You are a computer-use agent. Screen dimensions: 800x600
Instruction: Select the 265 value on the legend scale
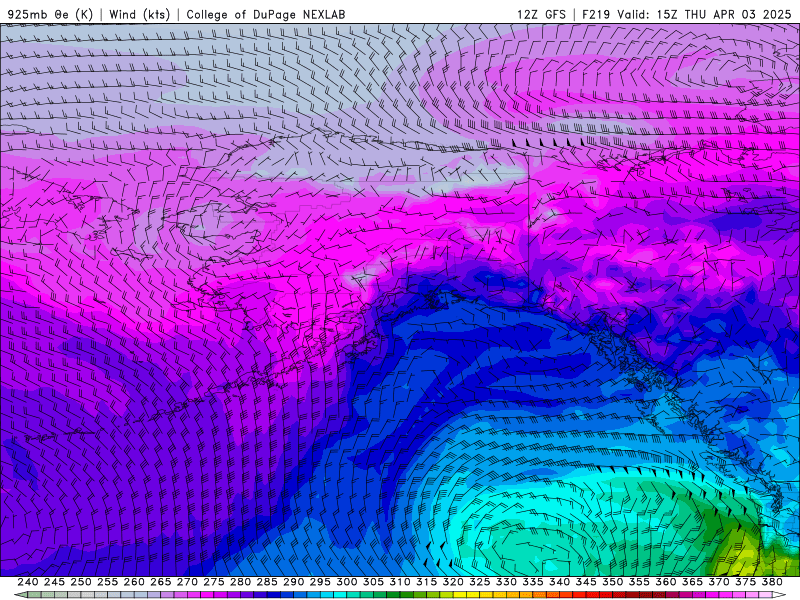point(160,582)
